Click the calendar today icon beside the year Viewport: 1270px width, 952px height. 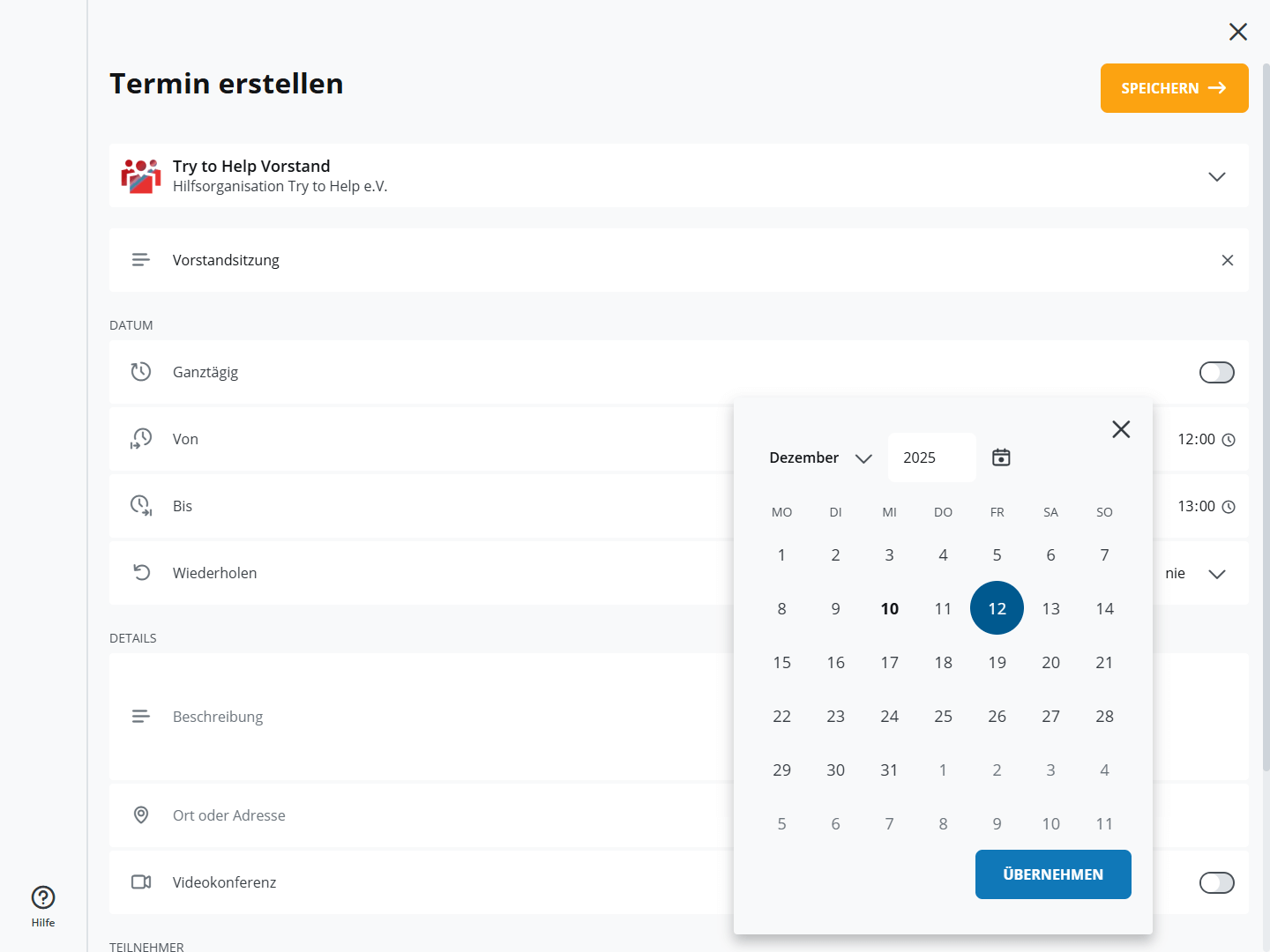[1001, 457]
